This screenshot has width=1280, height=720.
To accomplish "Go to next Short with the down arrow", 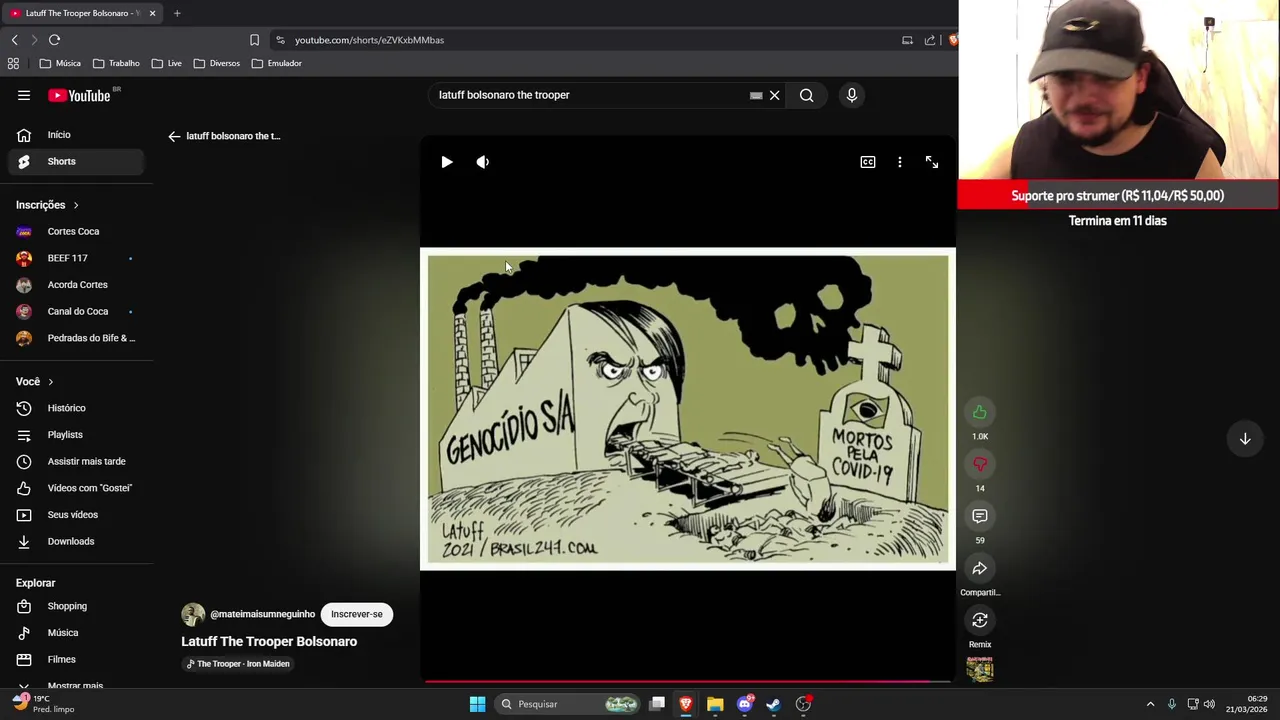I will [x=1245, y=439].
